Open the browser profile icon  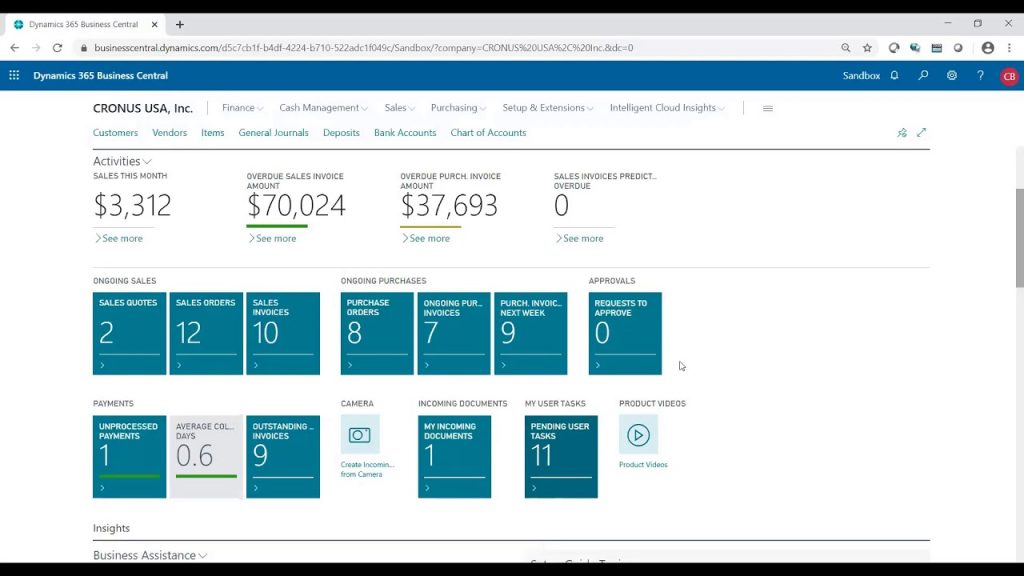[x=987, y=48]
